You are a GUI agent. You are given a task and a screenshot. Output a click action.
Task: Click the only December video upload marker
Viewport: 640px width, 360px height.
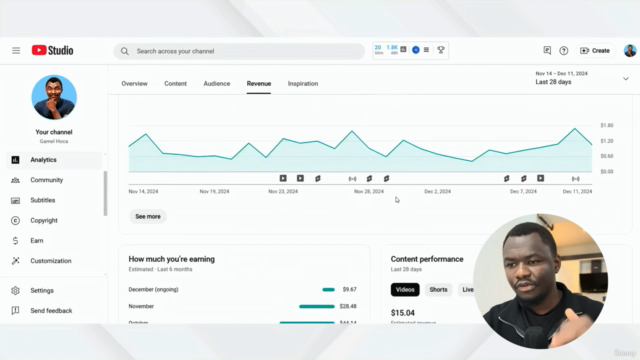540,178
